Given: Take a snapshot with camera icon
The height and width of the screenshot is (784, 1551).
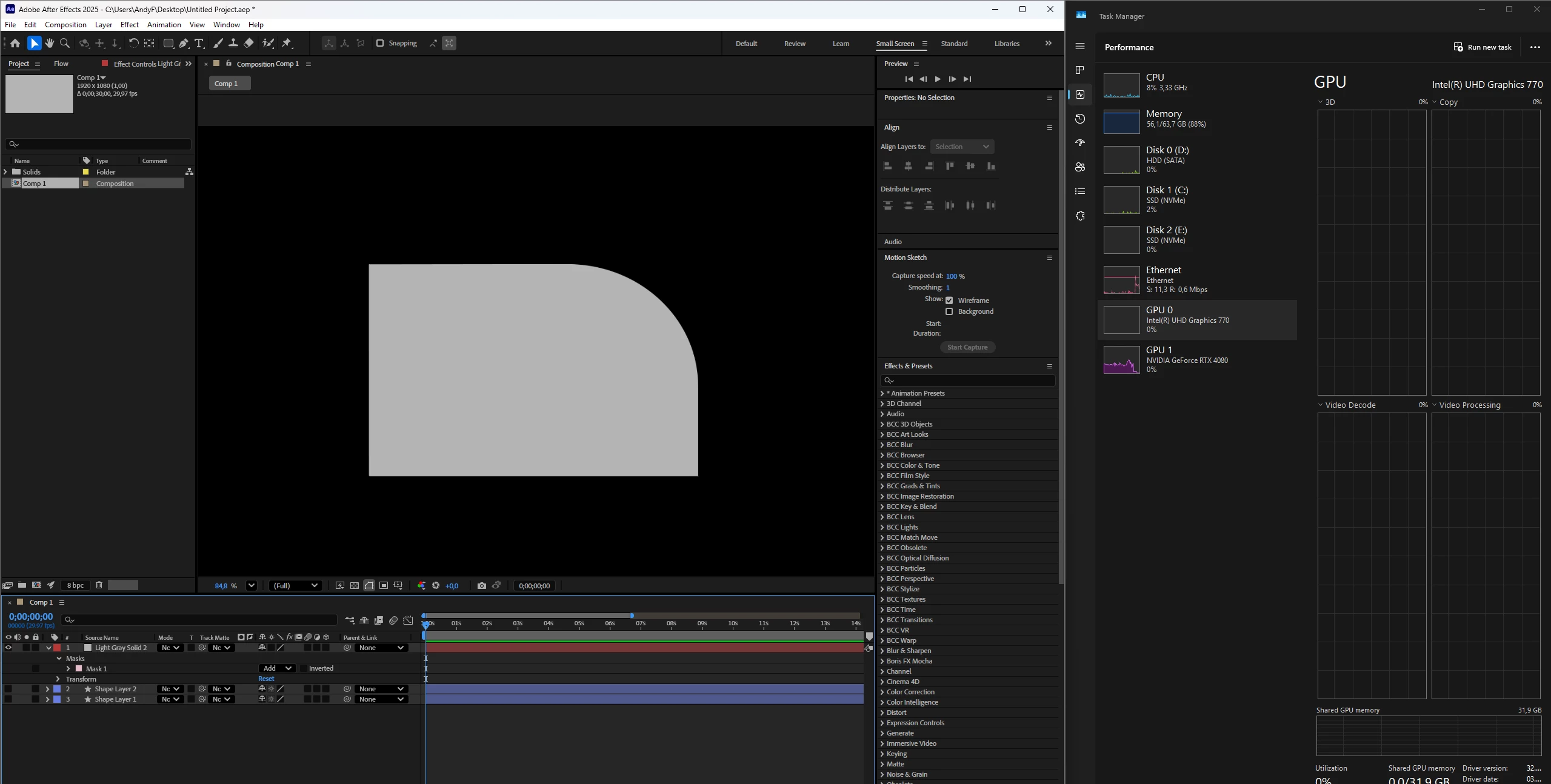Looking at the screenshot, I should pyautogui.click(x=481, y=585).
